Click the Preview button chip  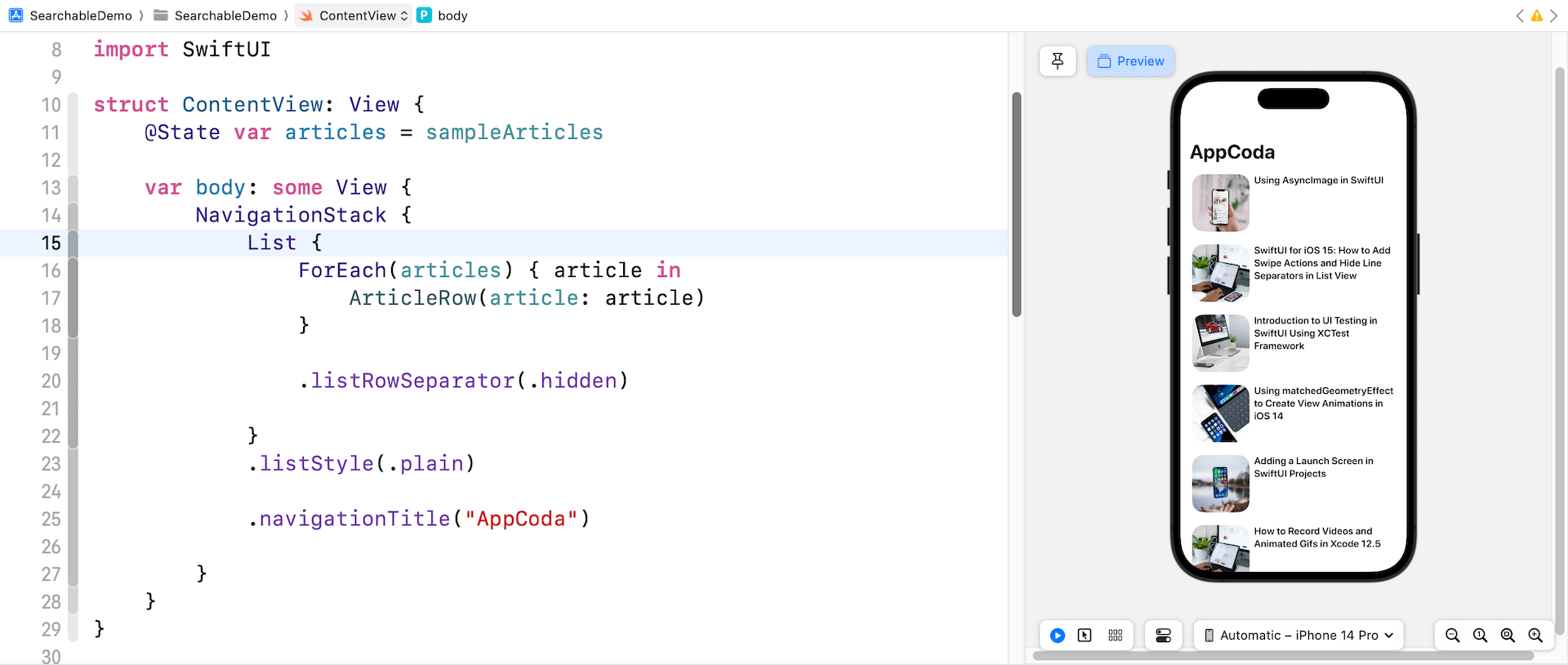(1130, 61)
